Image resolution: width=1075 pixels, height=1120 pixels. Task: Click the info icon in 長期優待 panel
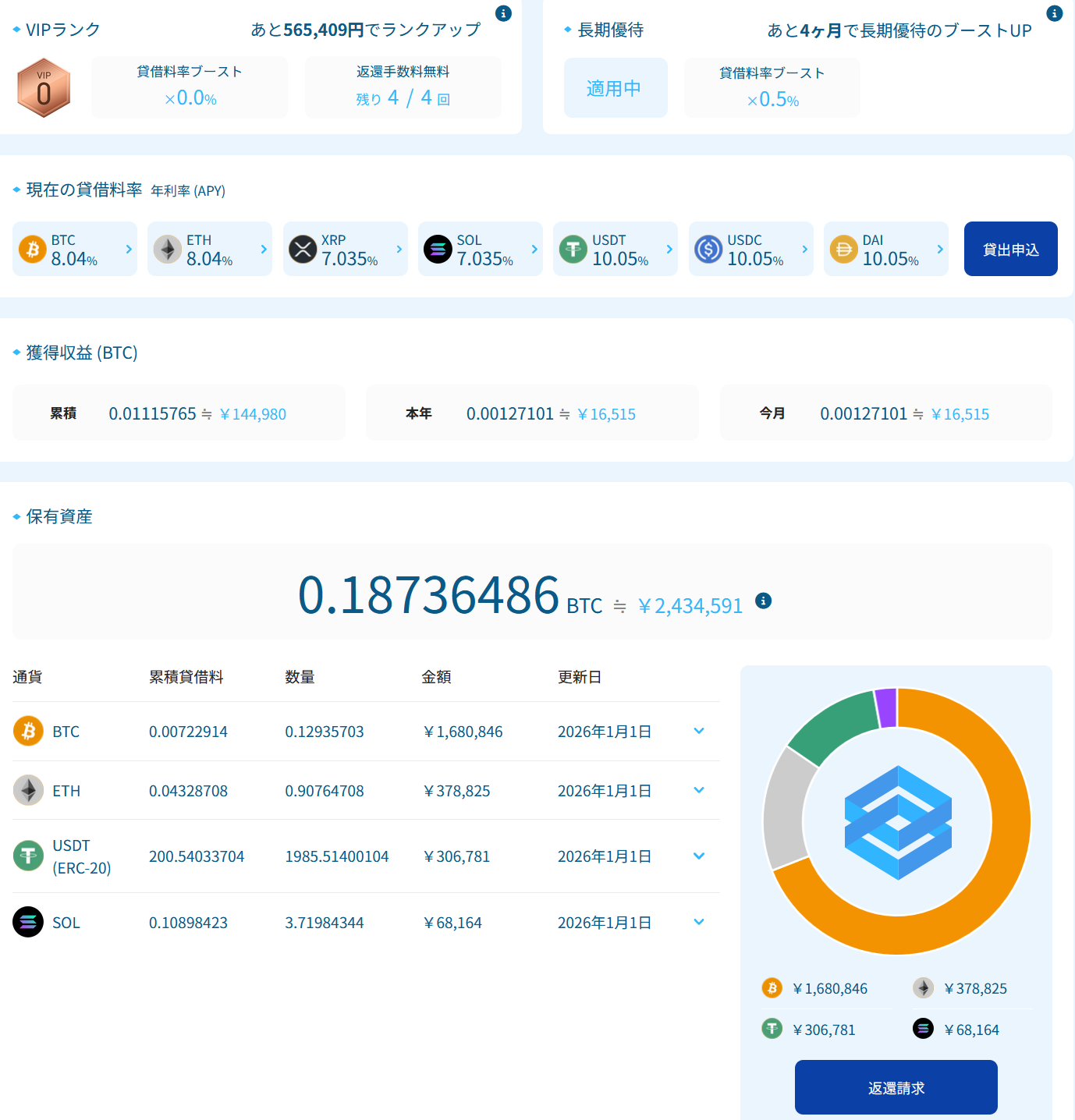[x=1054, y=13]
